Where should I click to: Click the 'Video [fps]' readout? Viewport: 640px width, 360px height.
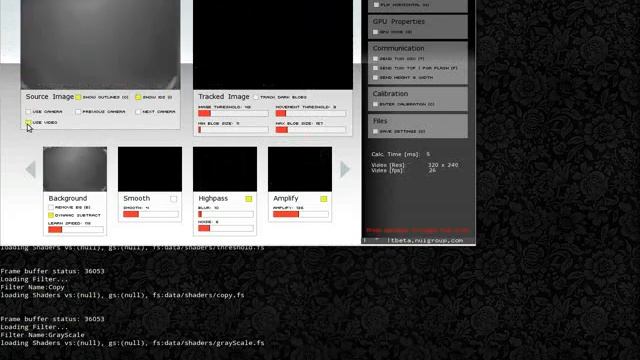404,171
